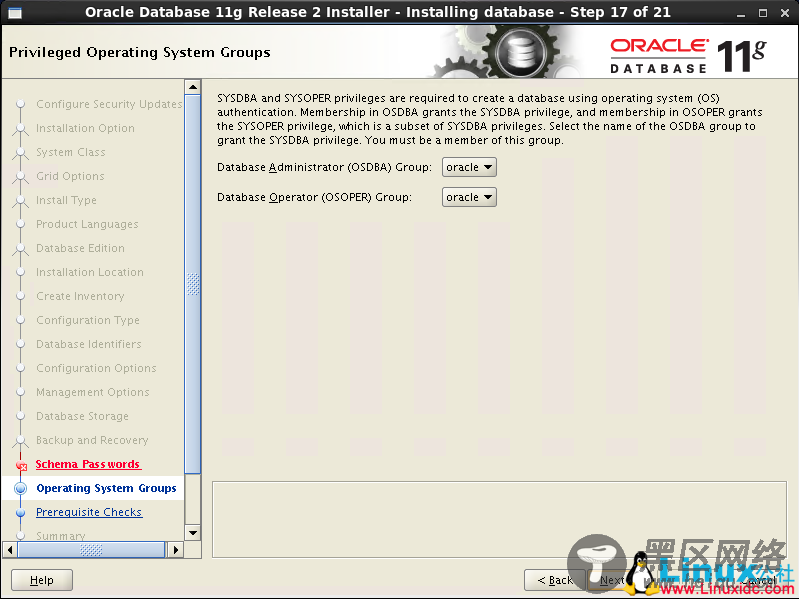Click the left arrow of horizontal scrollbar
799x599 pixels.
click(10, 550)
